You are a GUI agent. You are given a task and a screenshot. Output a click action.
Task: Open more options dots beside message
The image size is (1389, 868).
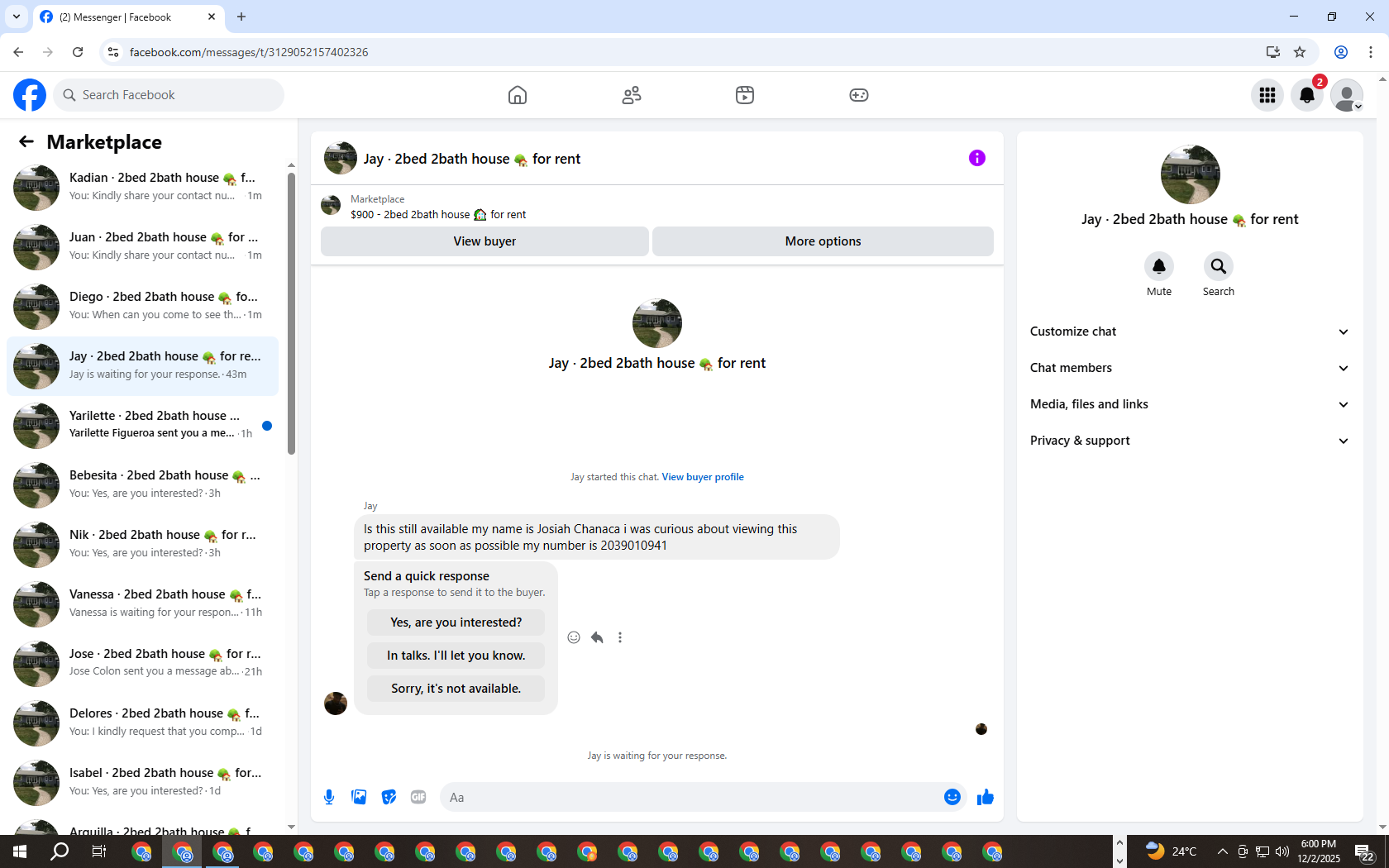pyautogui.click(x=620, y=637)
